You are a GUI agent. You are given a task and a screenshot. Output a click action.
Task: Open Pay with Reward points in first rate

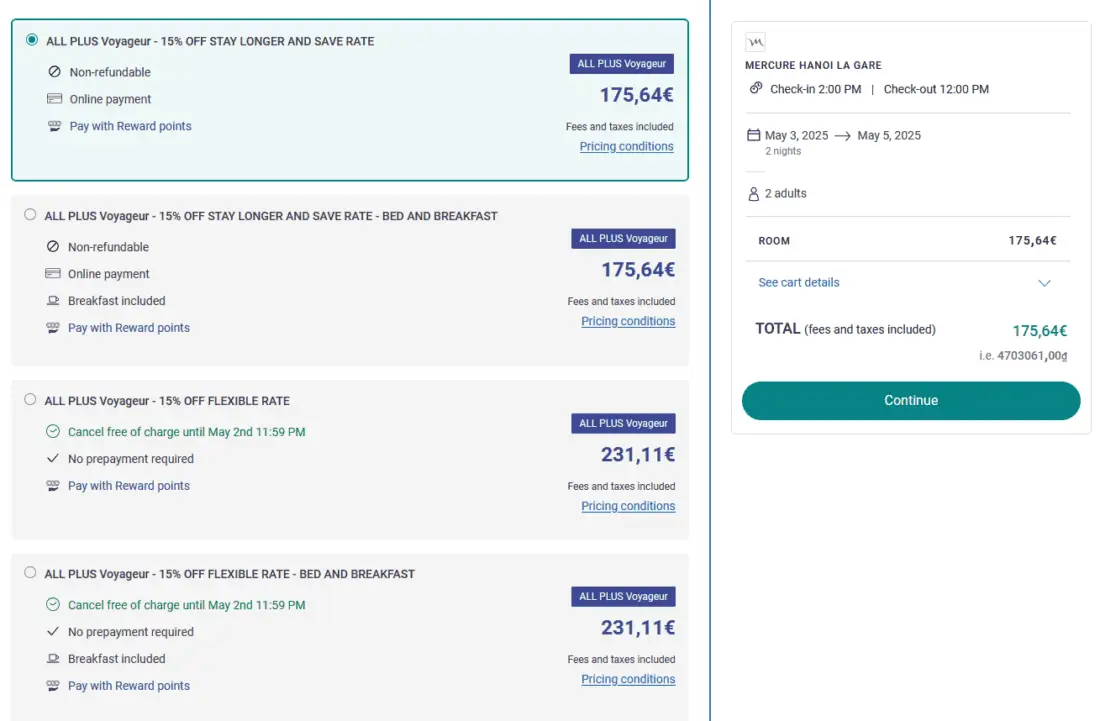130,126
